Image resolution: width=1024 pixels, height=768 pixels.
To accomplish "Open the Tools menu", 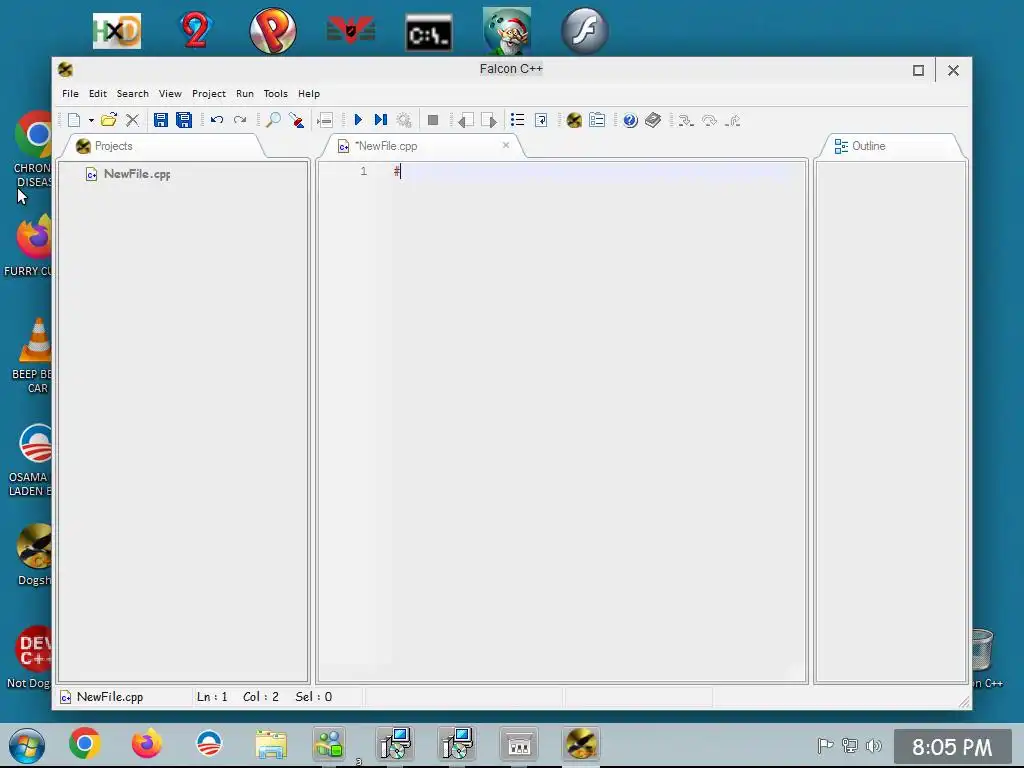I will (276, 93).
